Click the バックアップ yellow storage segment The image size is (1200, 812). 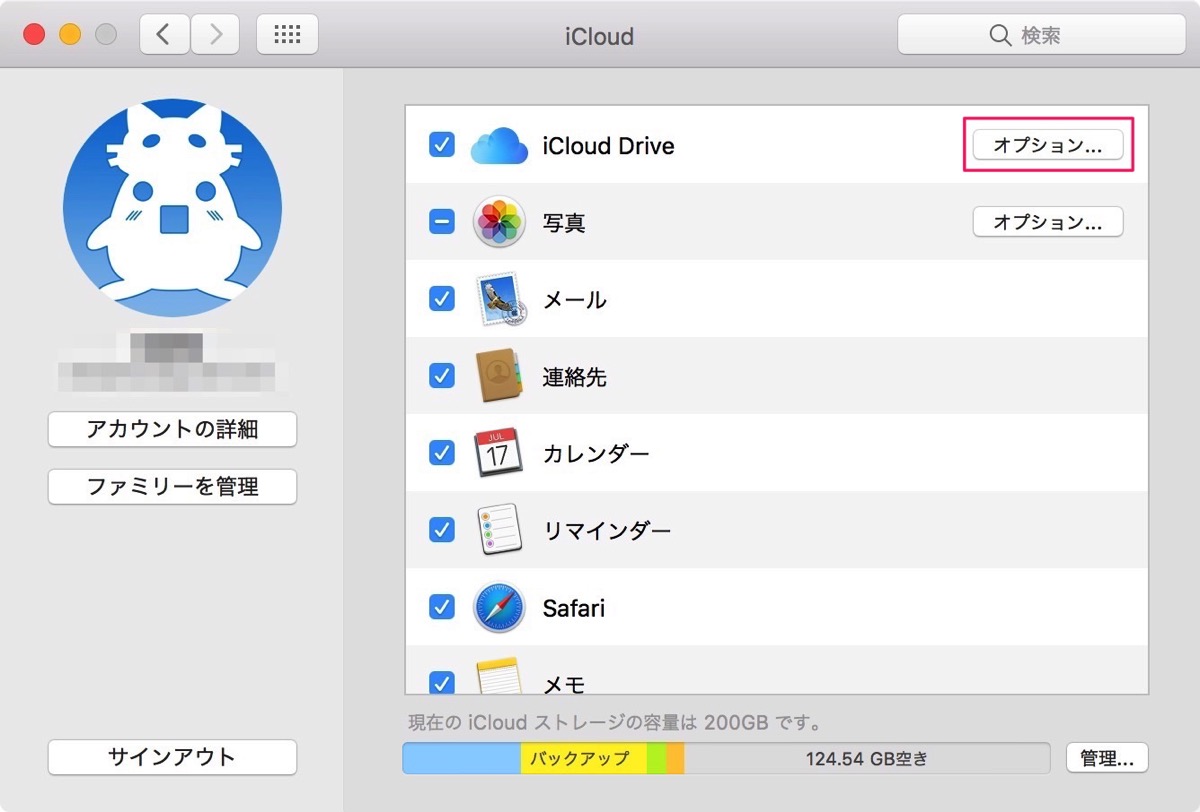(583, 758)
